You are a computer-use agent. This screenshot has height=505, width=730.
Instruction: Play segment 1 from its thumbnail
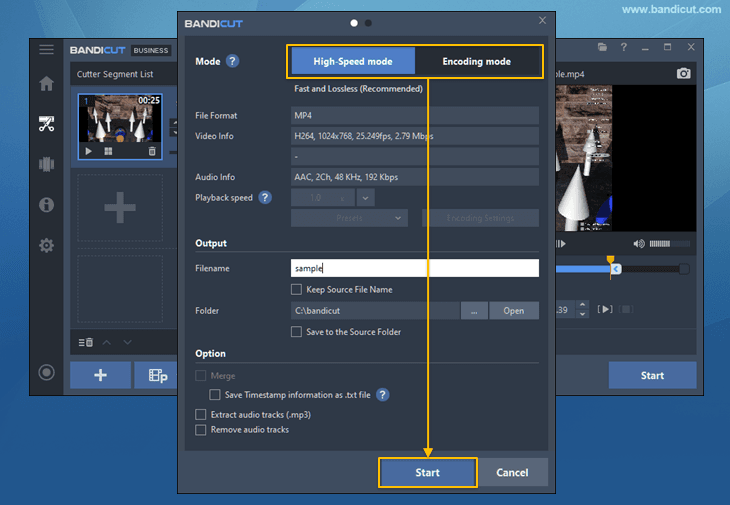click(88, 151)
